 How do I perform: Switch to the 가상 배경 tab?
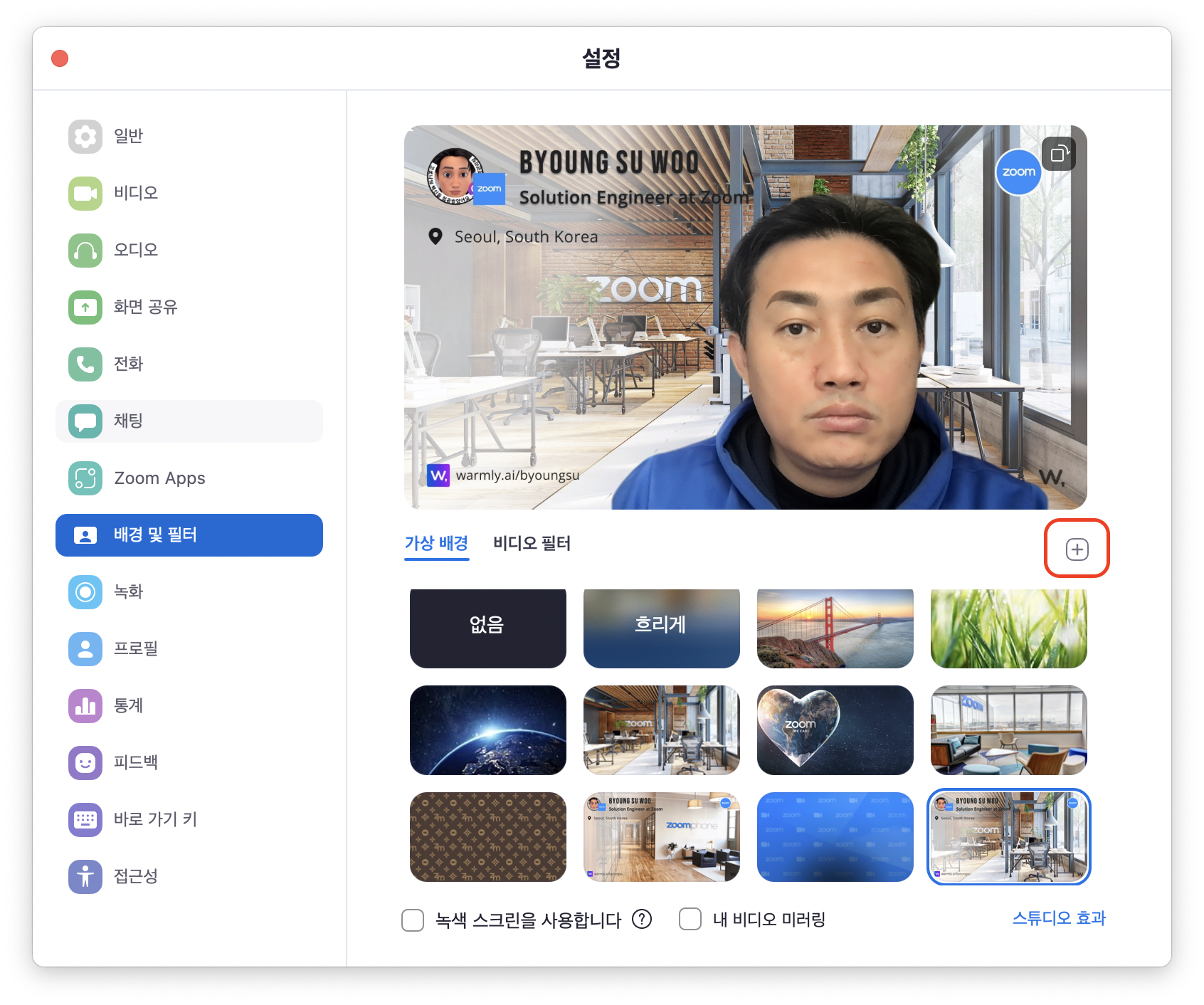[436, 543]
